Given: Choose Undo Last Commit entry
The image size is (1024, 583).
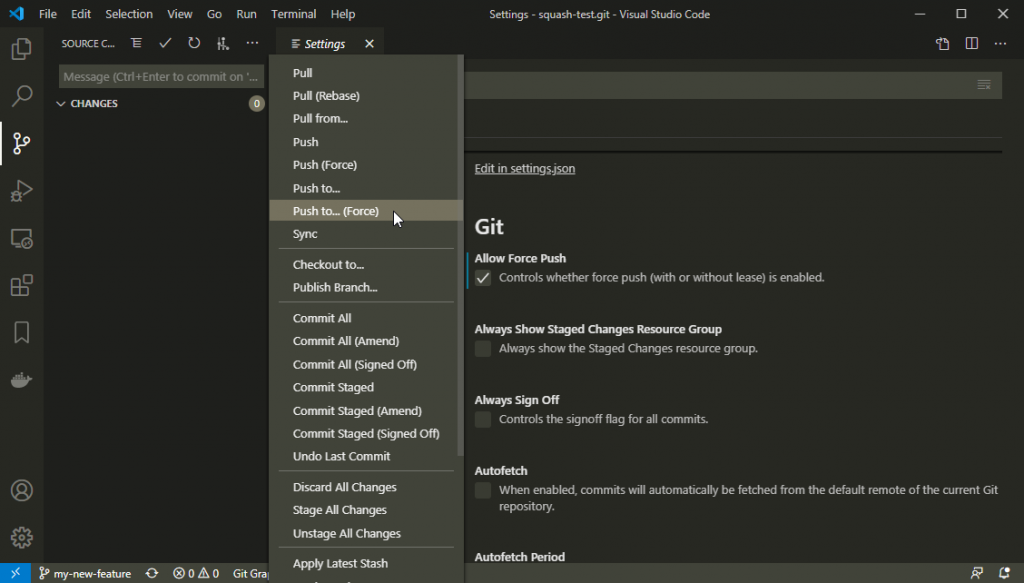Looking at the screenshot, I should pos(366,456).
